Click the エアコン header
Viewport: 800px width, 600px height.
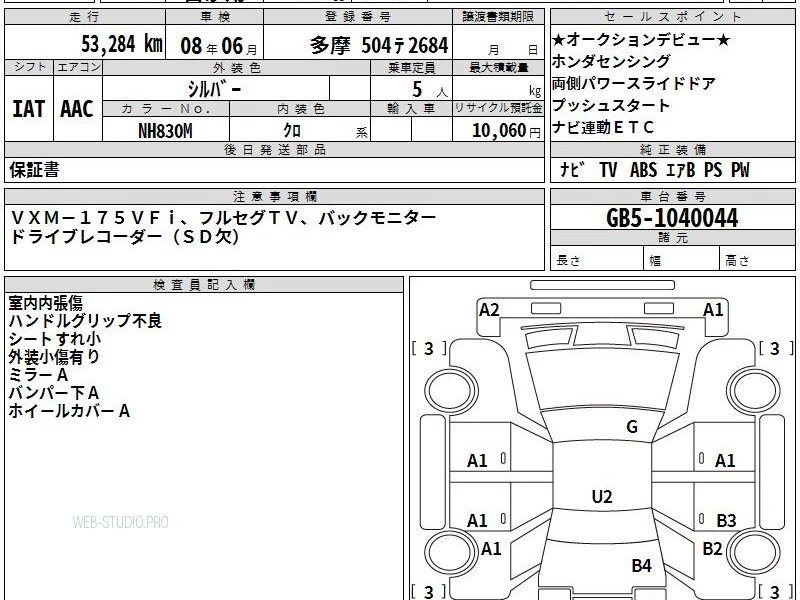78,67
